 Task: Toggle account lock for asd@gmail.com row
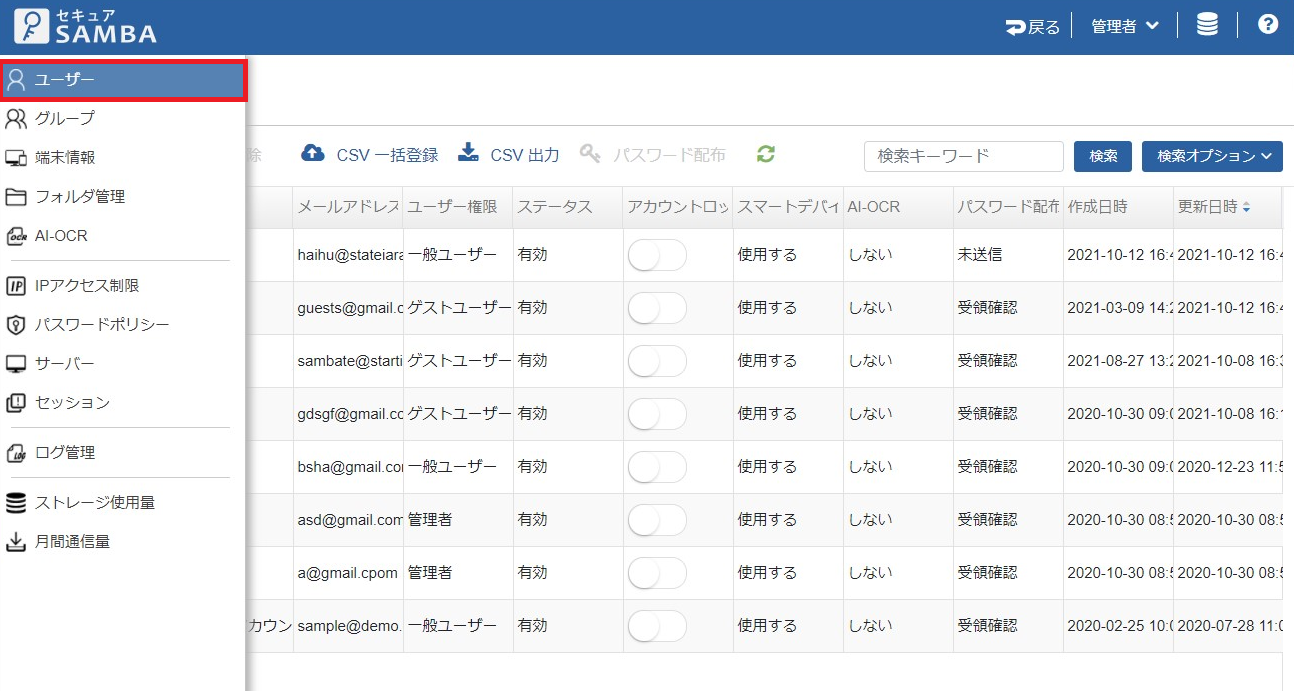pos(657,520)
